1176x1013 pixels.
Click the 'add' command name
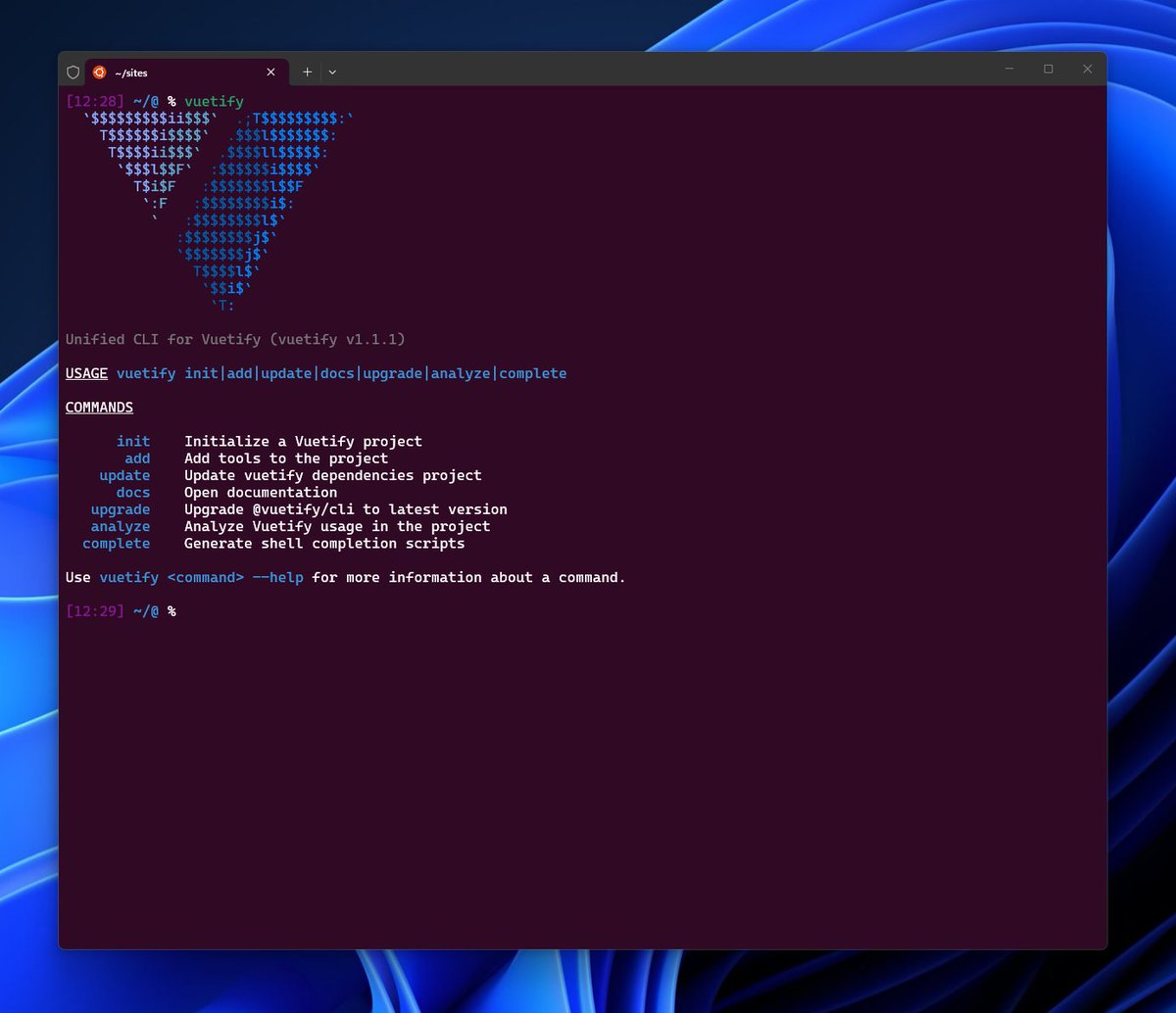coord(137,458)
